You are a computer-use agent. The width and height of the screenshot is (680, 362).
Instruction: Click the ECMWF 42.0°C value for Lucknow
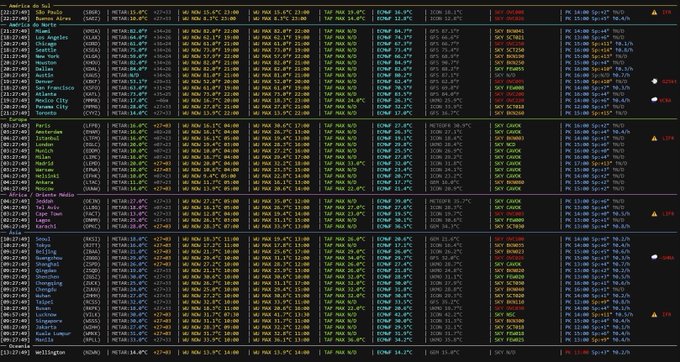pyautogui.click(x=394, y=314)
